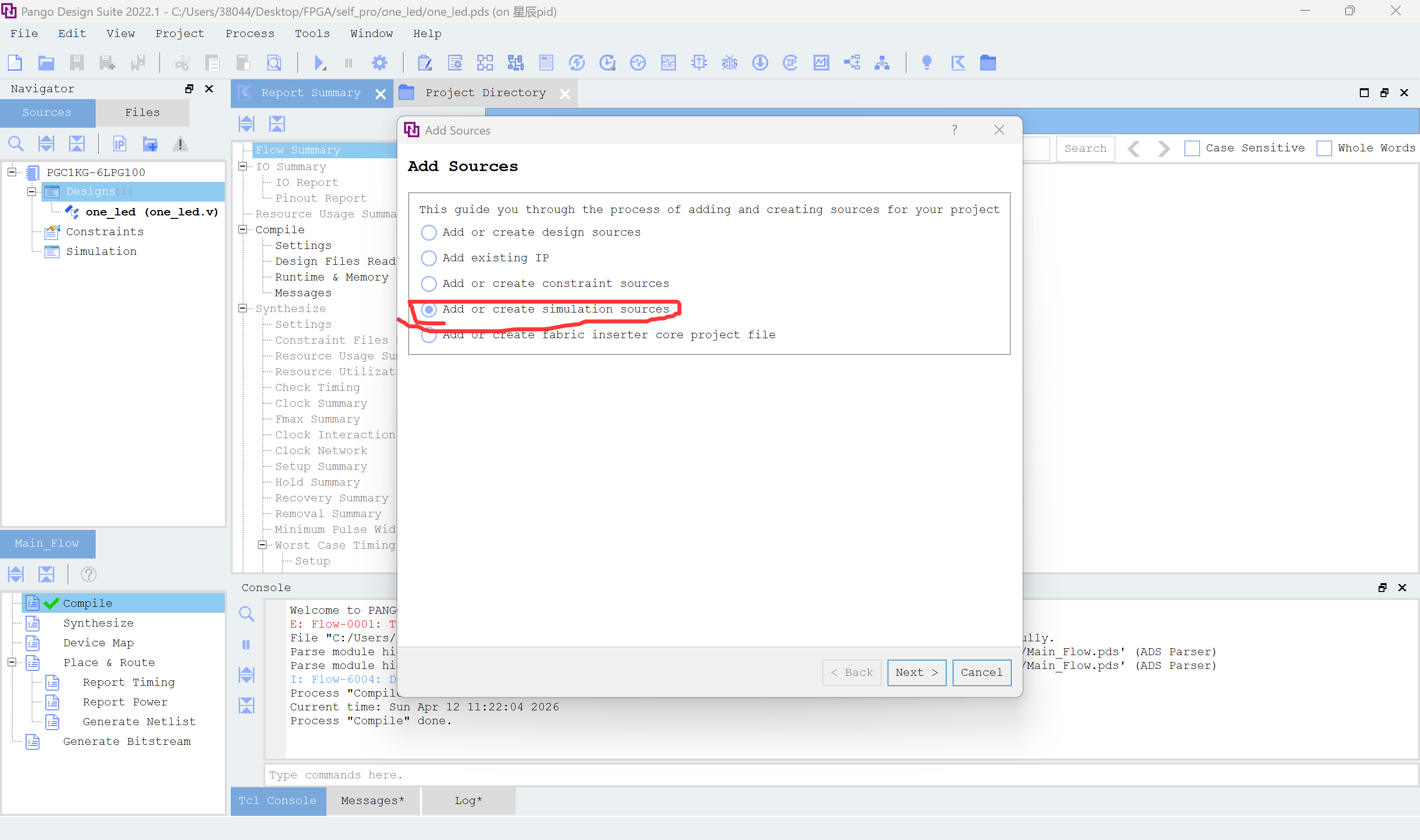Viewport: 1420px width, 840px height.
Task: Click Add Source icon in Navigator
Action: click(x=149, y=144)
